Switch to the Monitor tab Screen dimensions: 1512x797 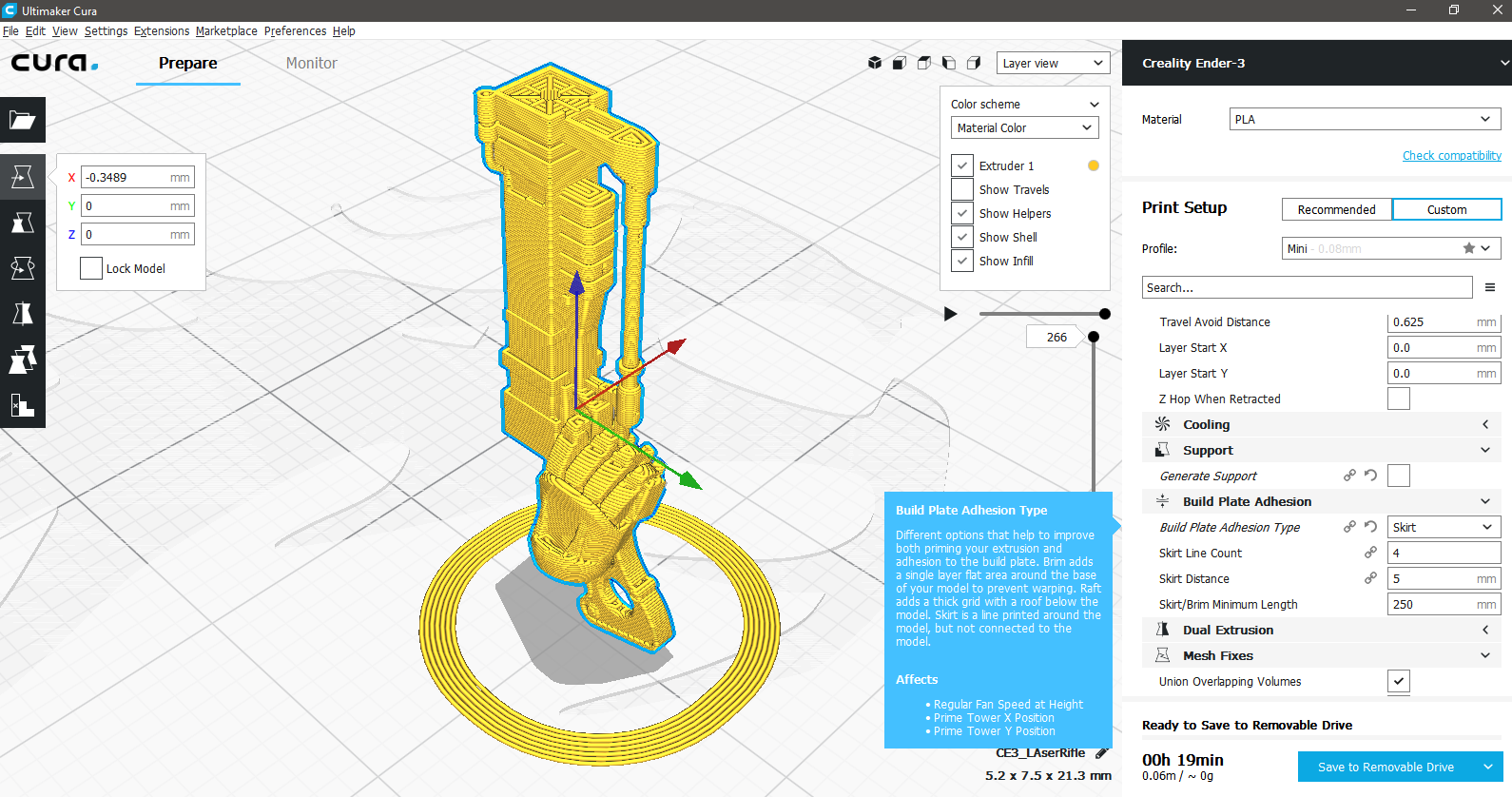click(312, 63)
